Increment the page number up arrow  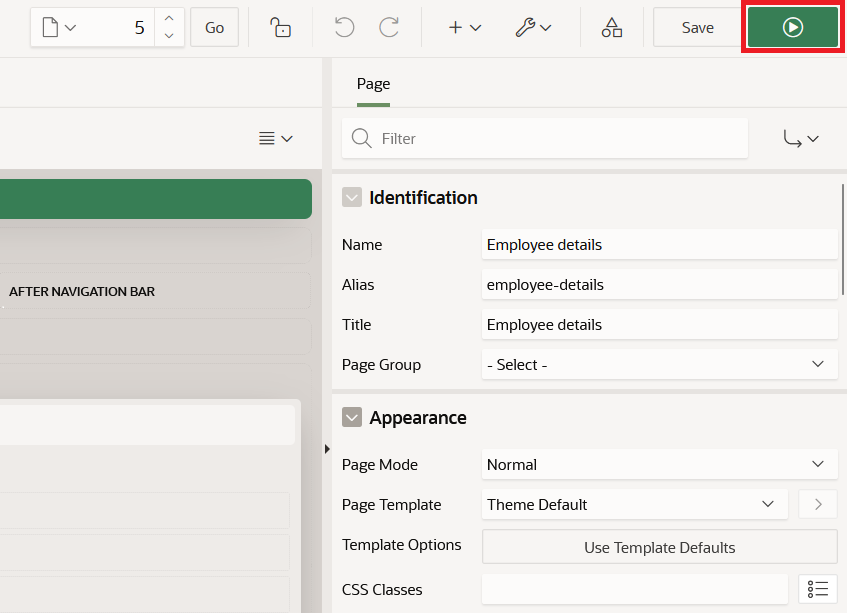pos(169,18)
